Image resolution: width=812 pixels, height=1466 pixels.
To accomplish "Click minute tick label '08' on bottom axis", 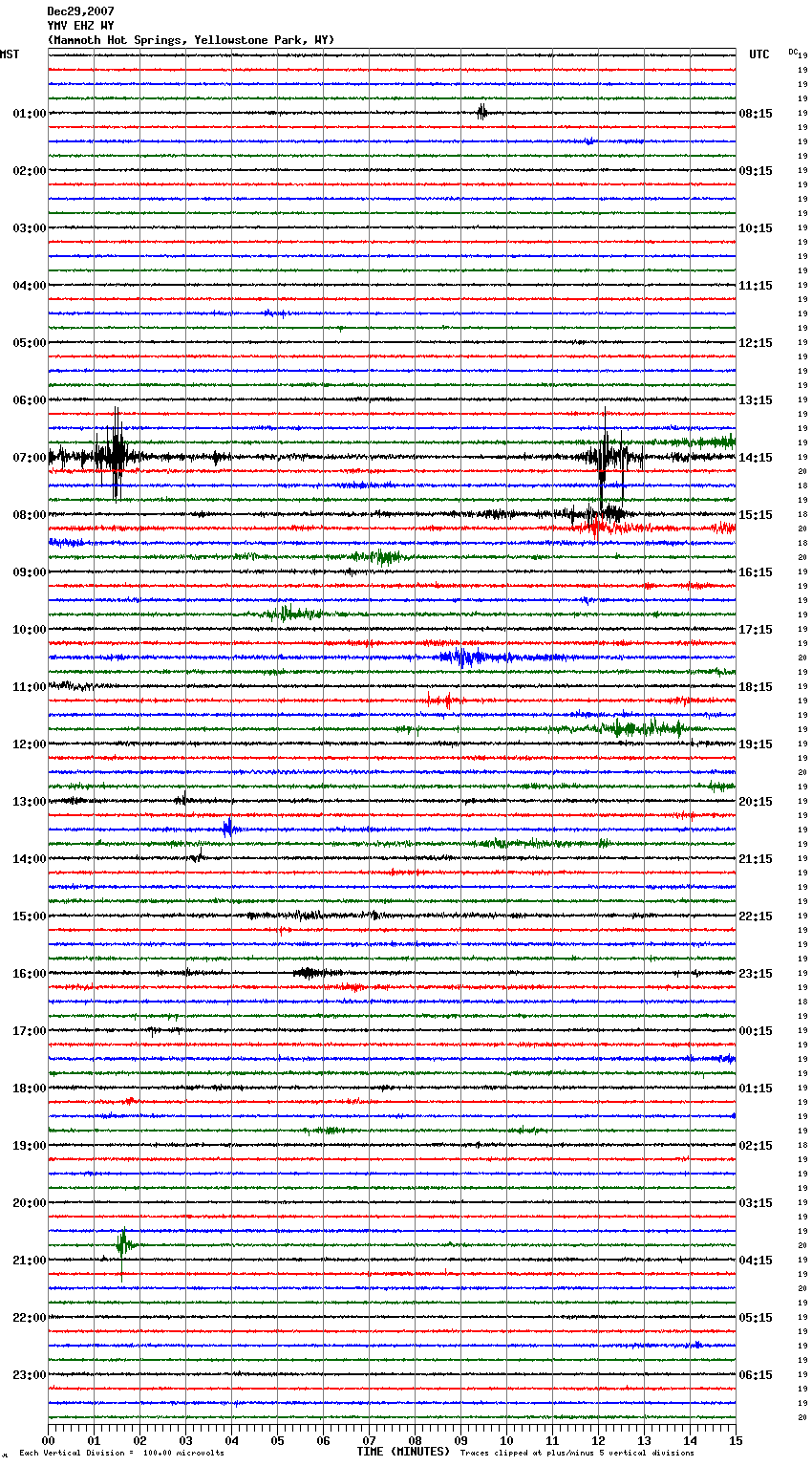I will [415, 1440].
